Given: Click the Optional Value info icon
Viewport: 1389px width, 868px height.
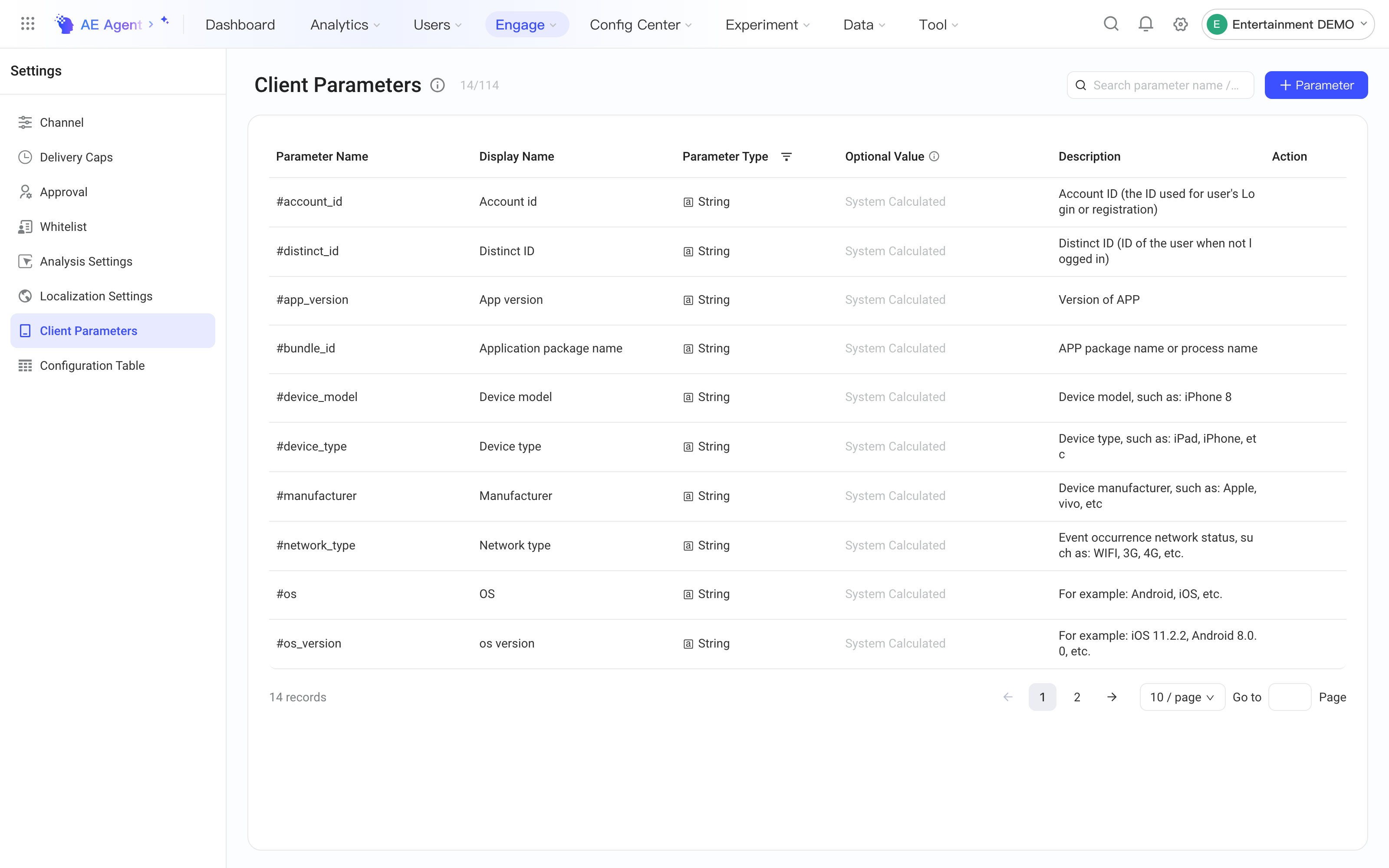Looking at the screenshot, I should click(934, 157).
